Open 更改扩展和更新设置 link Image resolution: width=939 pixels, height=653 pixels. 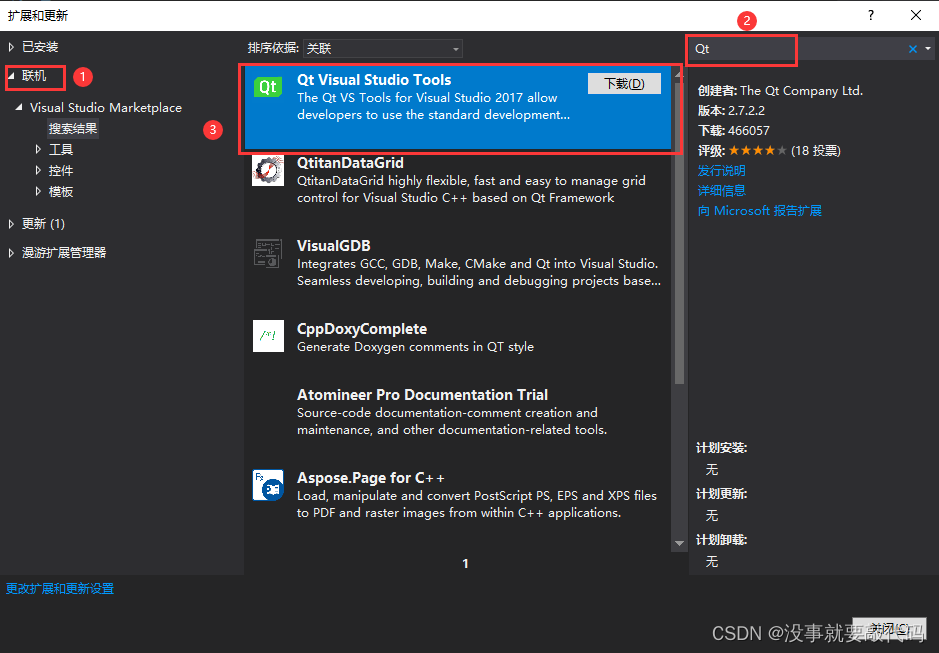click(x=60, y=589)
